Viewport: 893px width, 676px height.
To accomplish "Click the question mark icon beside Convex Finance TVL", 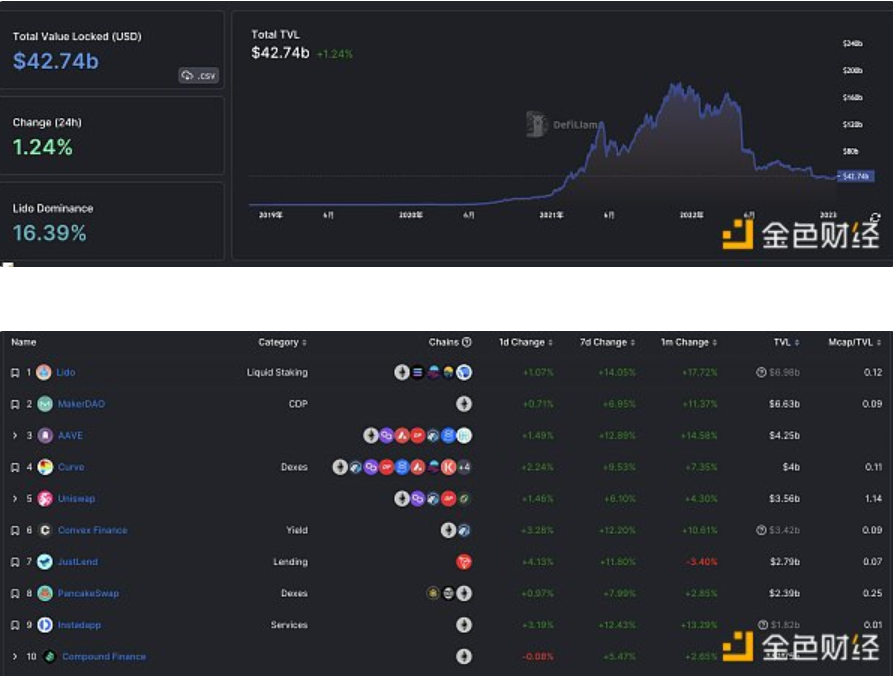I will [761, 530].
